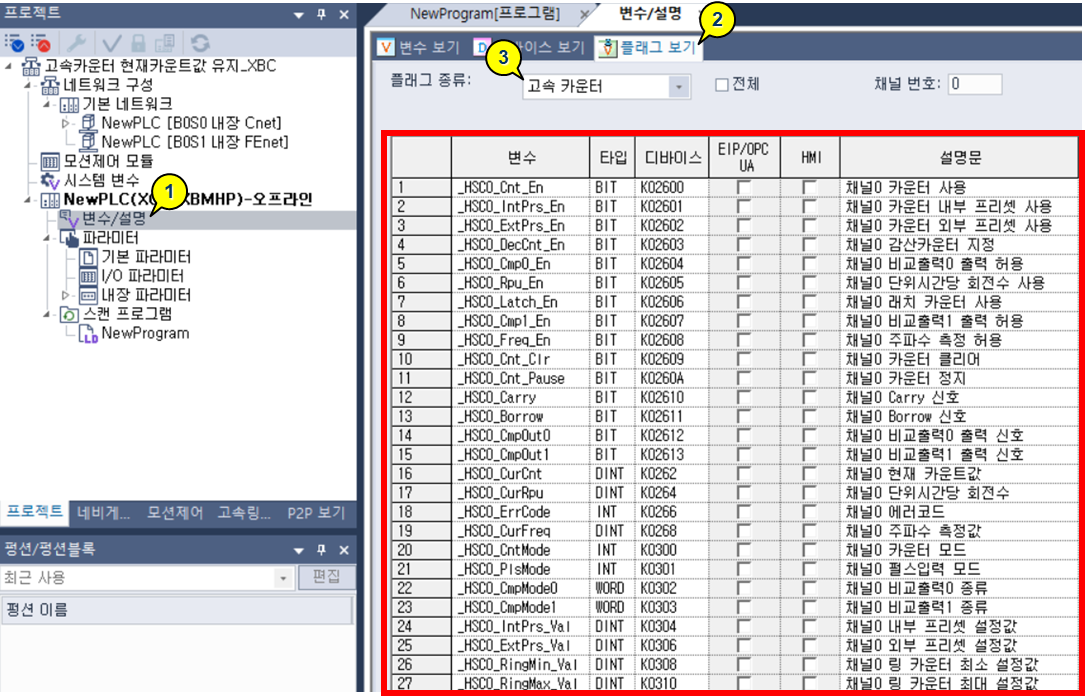This screenshot has width=1085, height=696.
Task: Click the red up-arrow icon in project toolbar
Action: pyautogui.click(x=40, y=43)
